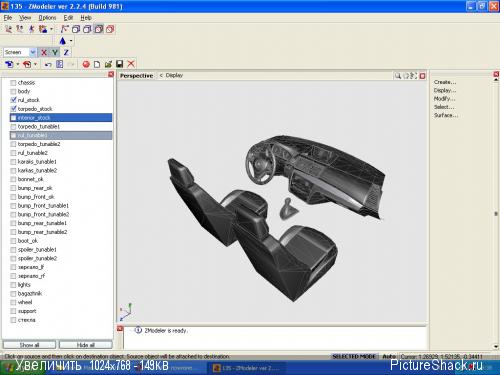Image resolution: width=500 pixels, height=375 pixels.
Task: Save file with floppy disk icon
Action: coord(120,64)
